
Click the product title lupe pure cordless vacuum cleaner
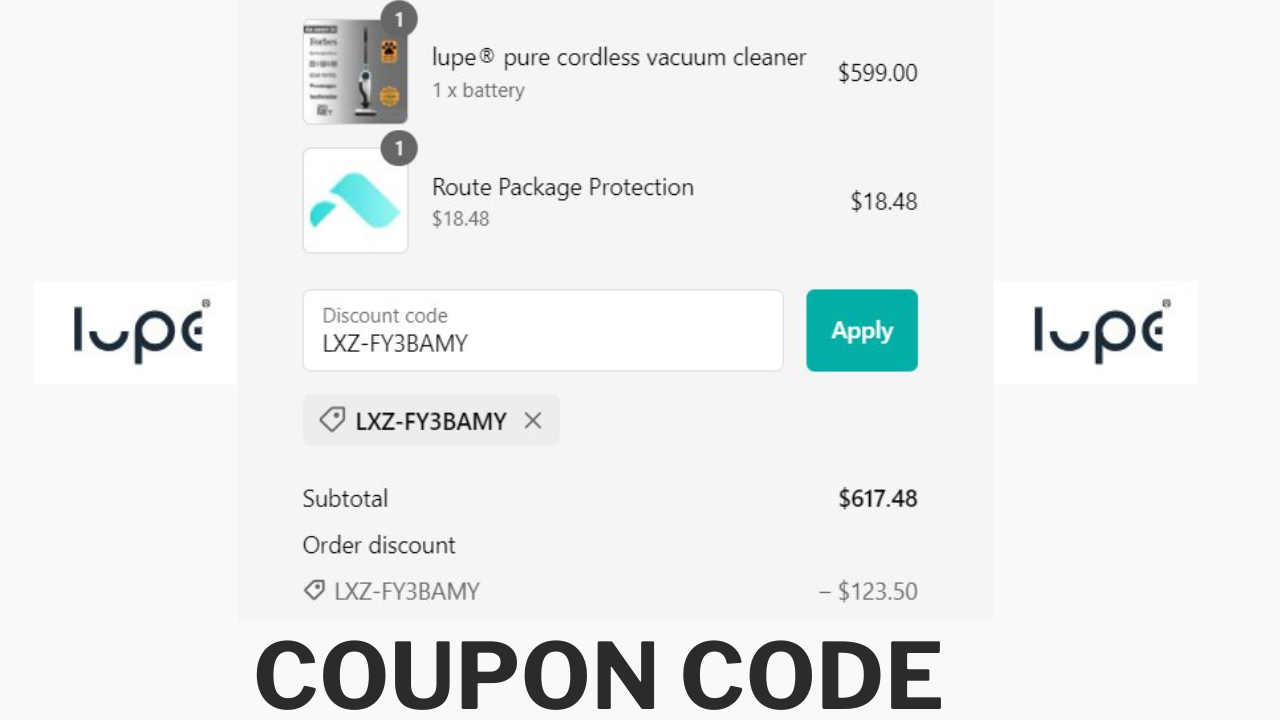coord(618,57)
